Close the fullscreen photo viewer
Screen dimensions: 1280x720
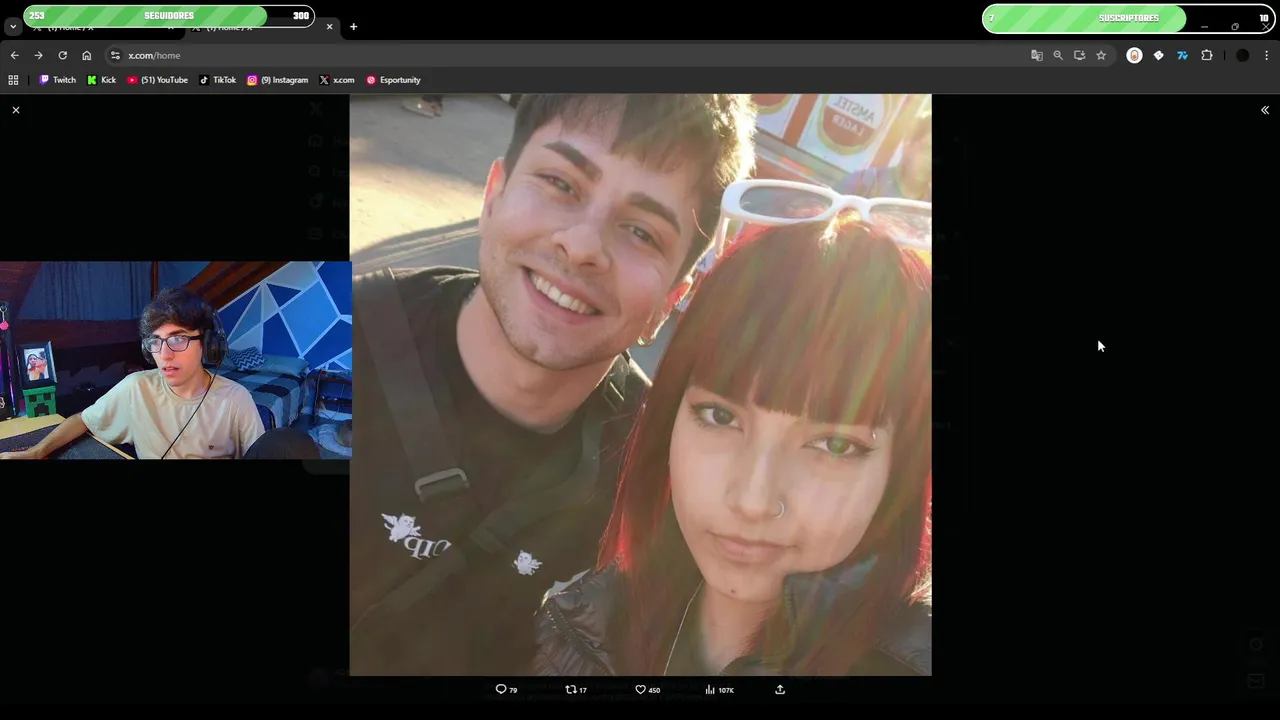click(x=16, y=110)
